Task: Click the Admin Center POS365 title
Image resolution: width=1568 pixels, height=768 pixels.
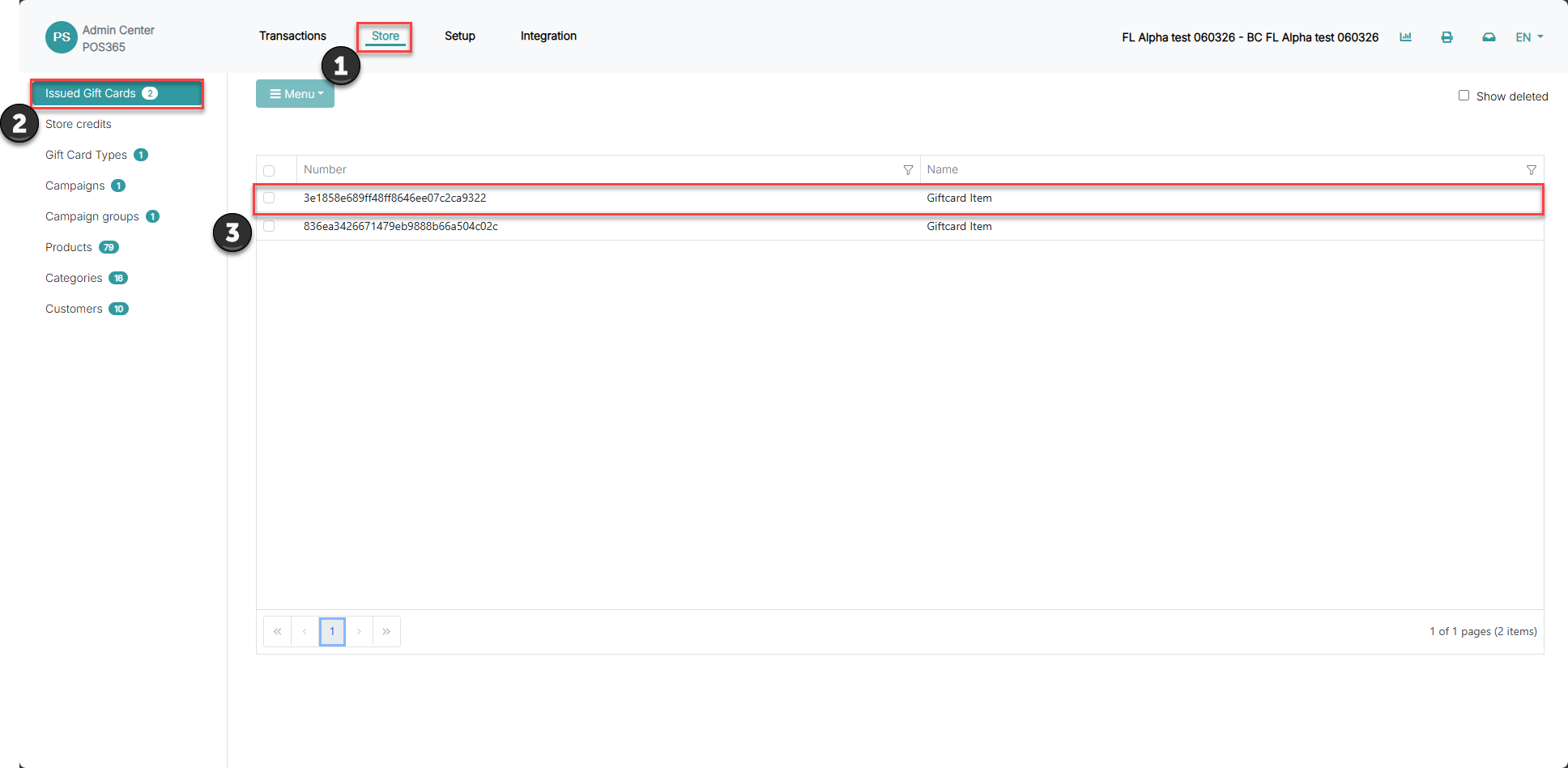Action: coord(118,38)
